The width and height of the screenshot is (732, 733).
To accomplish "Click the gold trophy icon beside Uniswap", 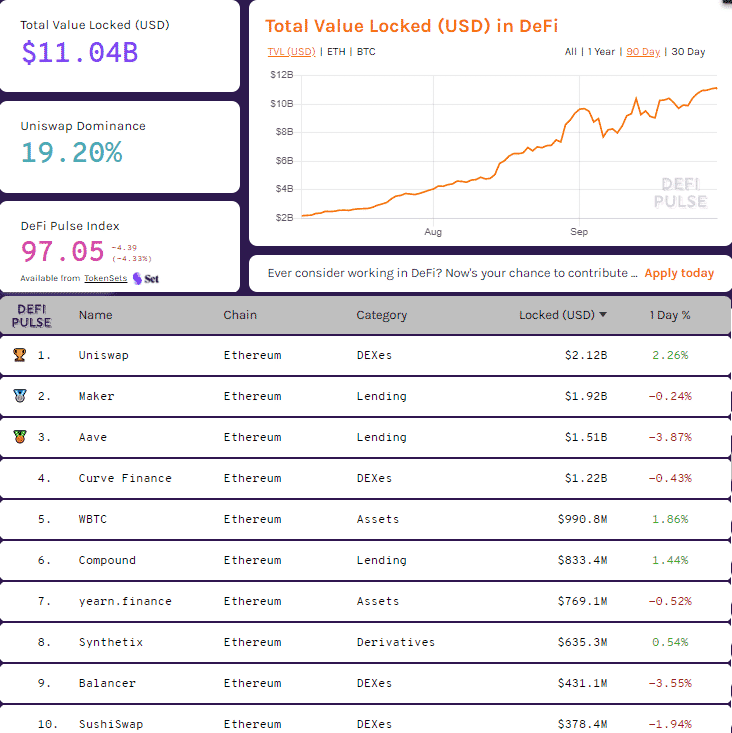I will pos(19,354).
